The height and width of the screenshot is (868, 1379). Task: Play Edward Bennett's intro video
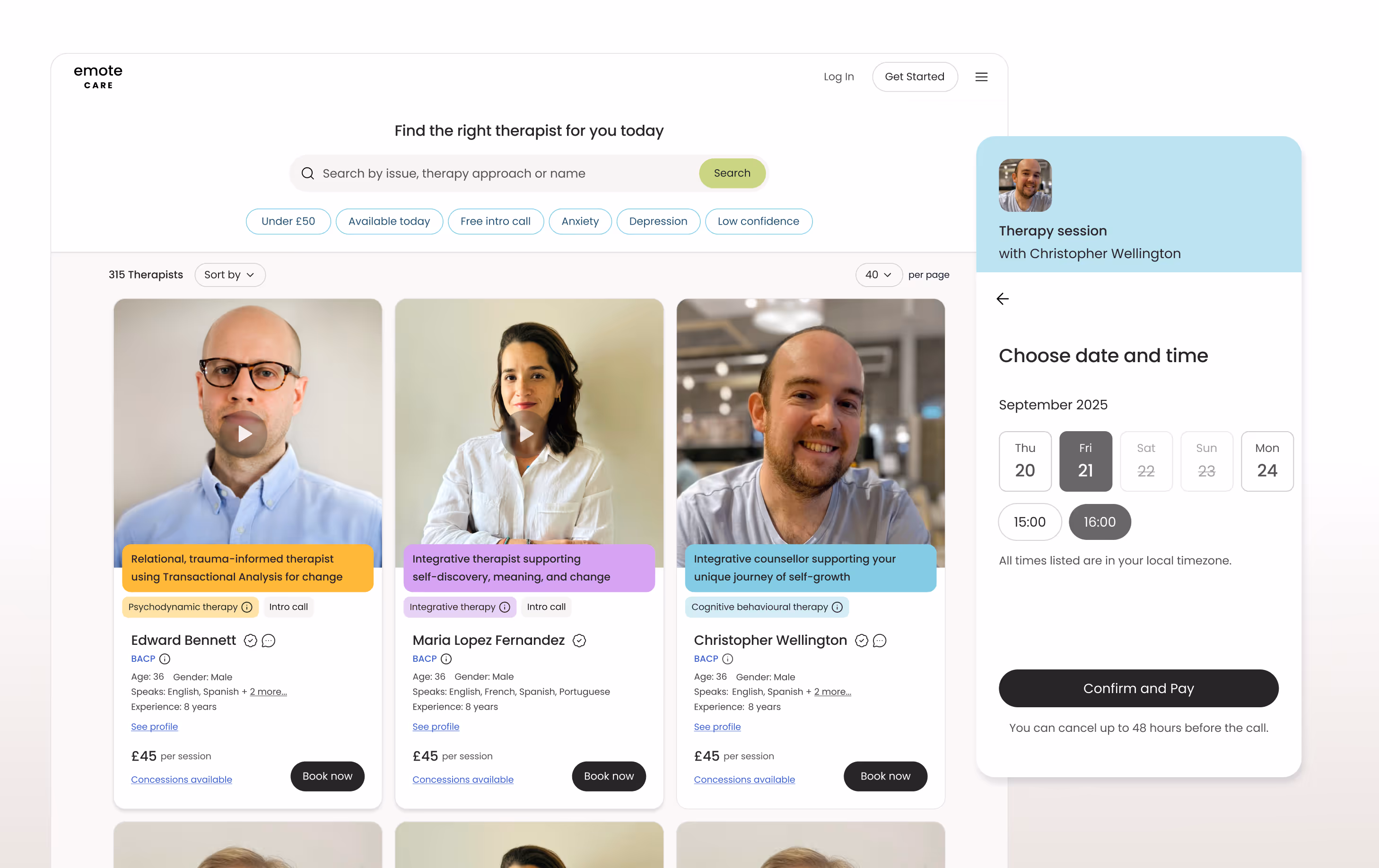click(x=244, y=434)
